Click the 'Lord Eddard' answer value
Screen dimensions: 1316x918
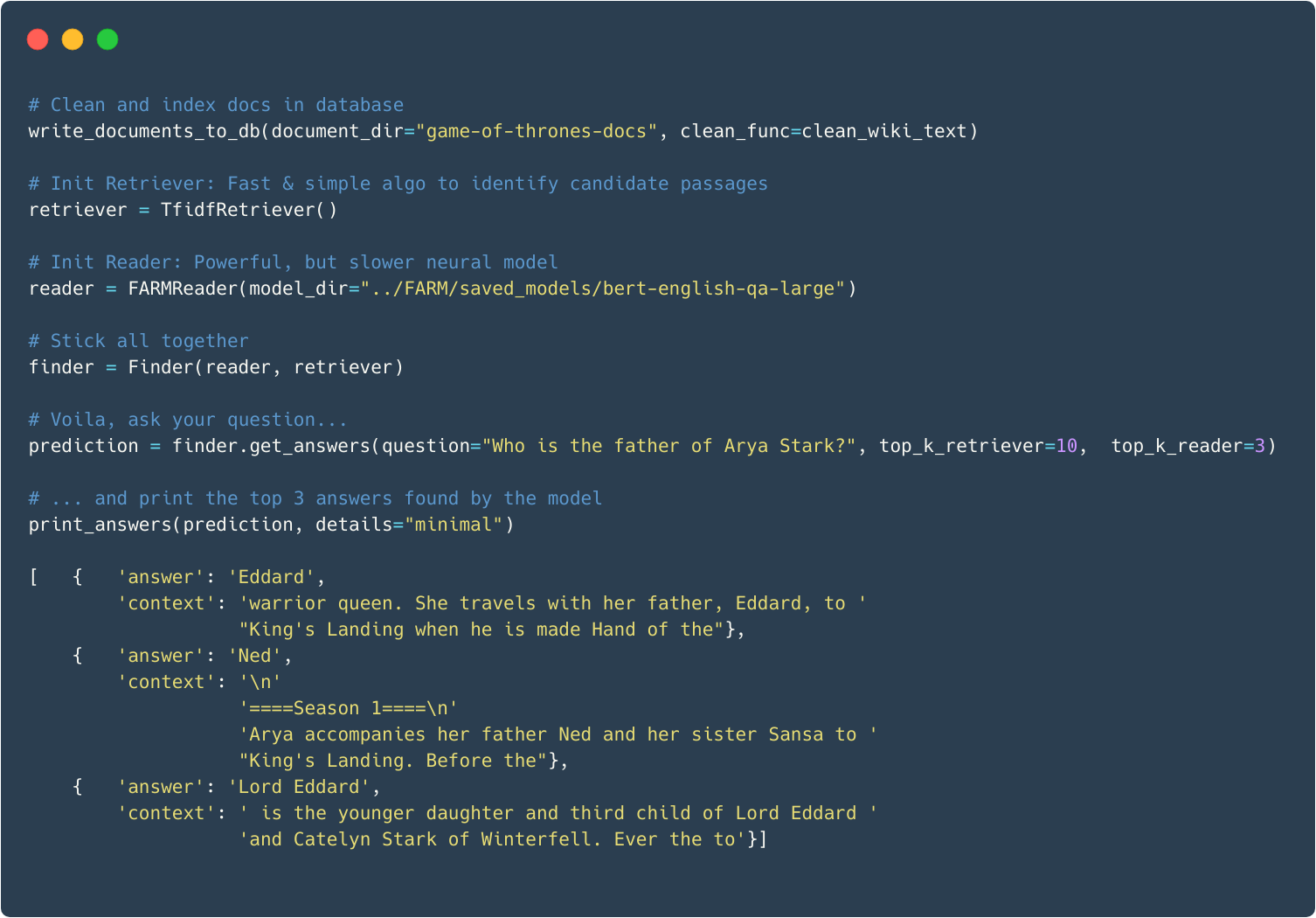tap(299, 787)
